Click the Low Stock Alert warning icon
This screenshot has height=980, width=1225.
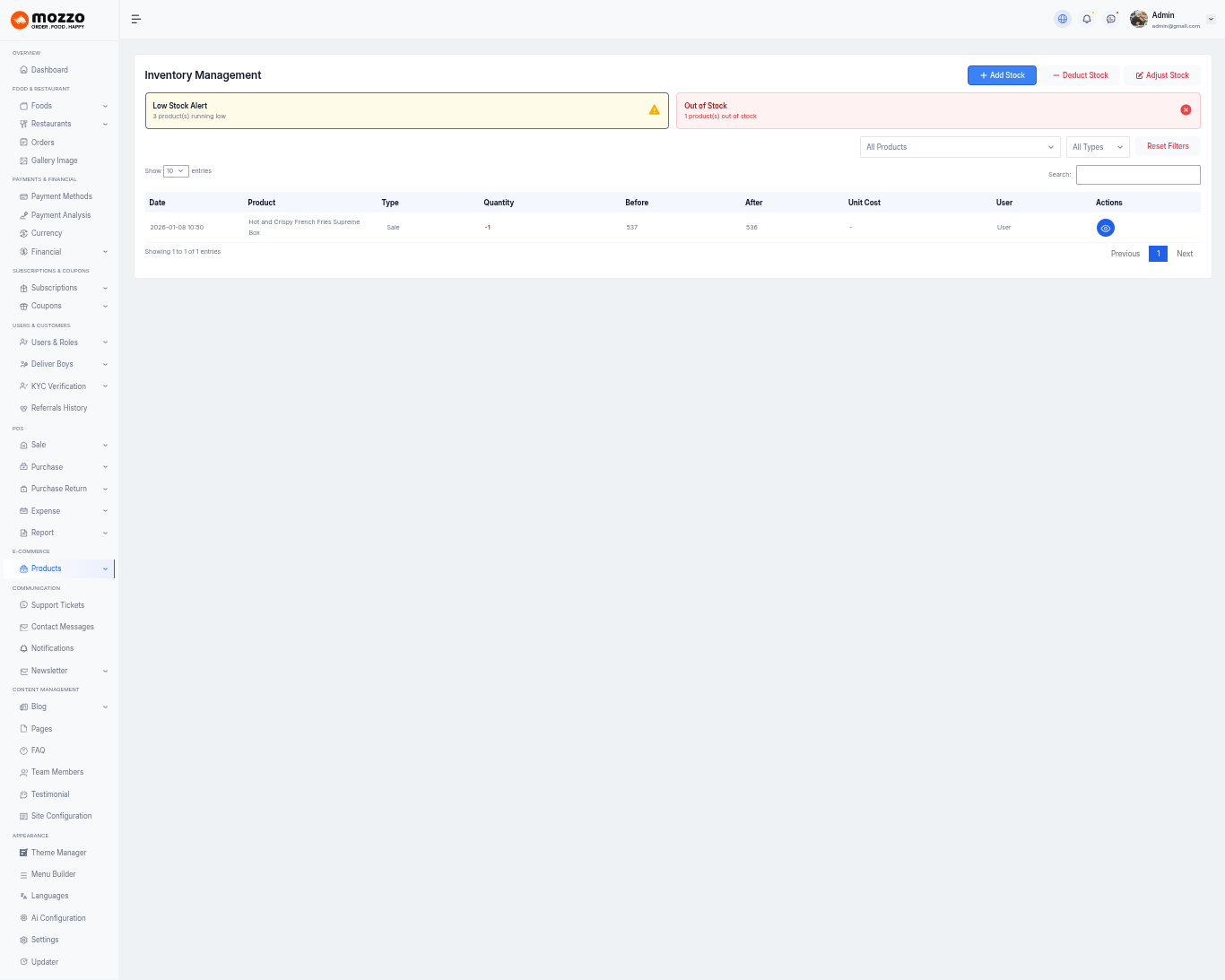coord(654,110)
